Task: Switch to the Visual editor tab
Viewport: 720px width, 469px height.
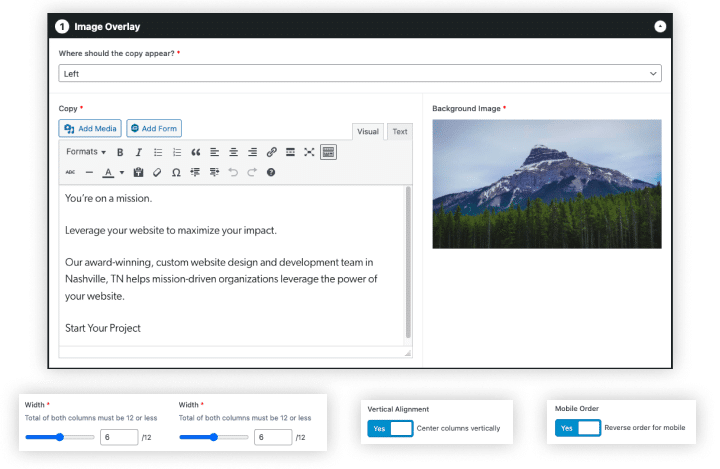Action: pos(368,131)
